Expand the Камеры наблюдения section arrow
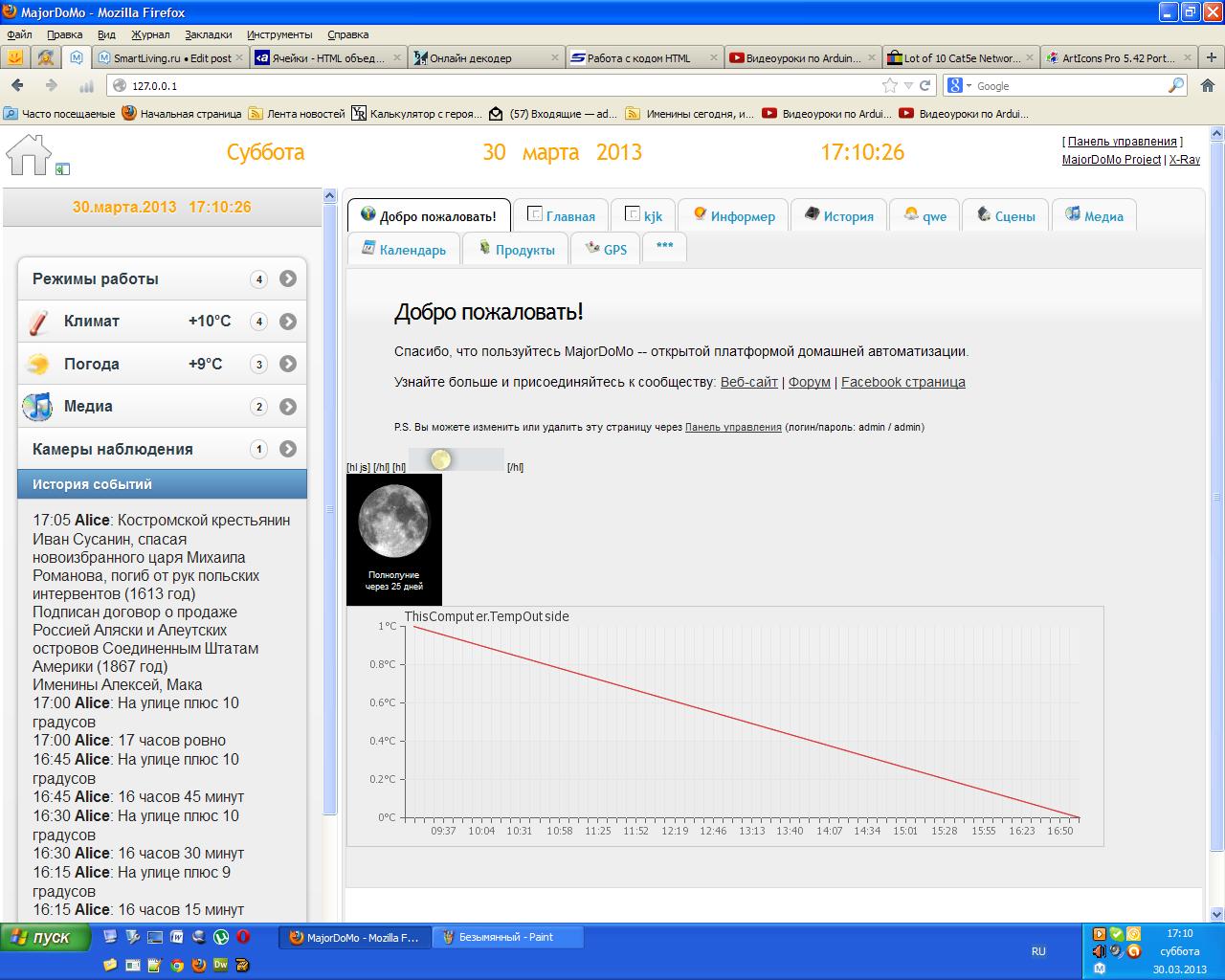 288,449
